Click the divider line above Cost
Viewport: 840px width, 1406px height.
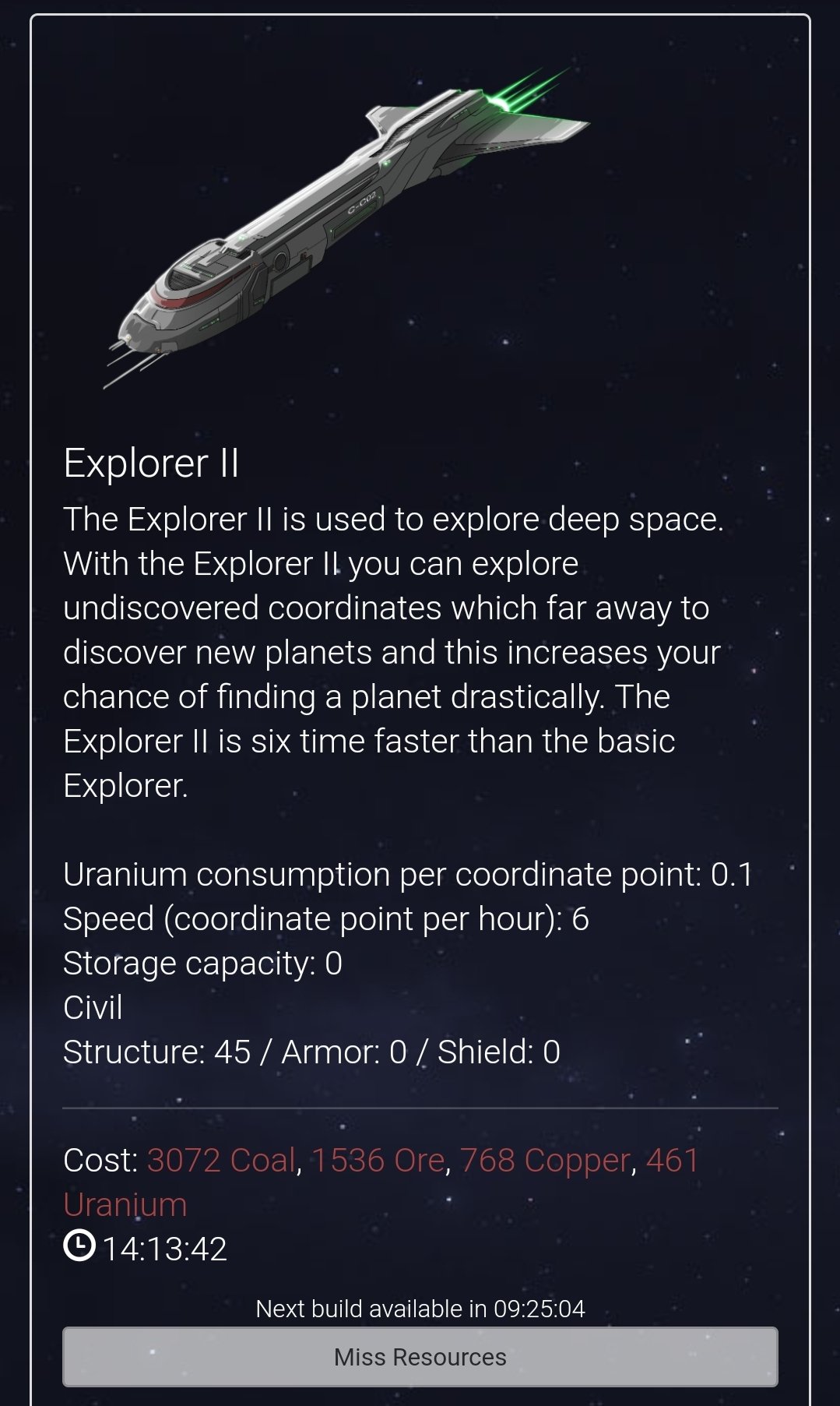[x=420, y=1108]
